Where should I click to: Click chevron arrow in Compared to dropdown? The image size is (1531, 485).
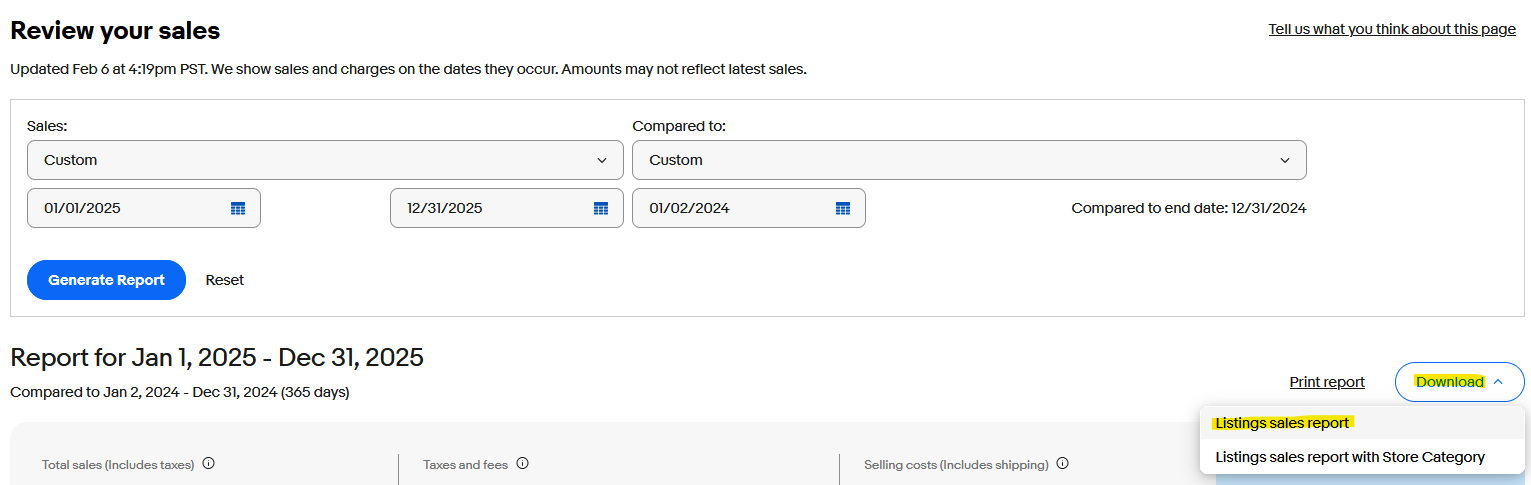pos(1285,160)
